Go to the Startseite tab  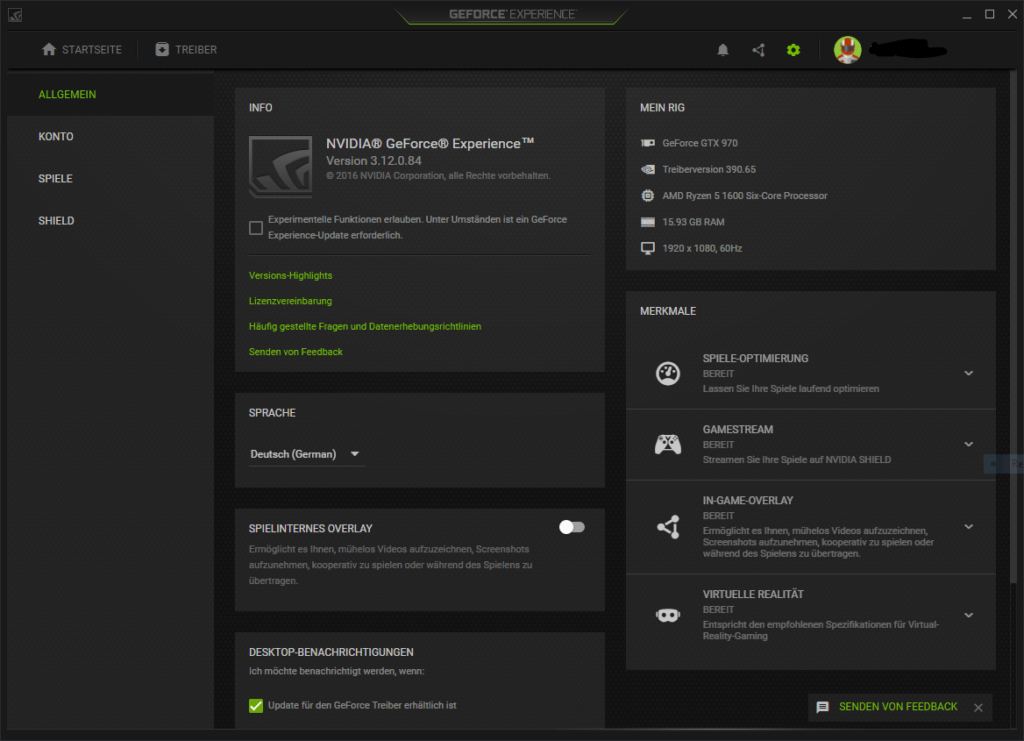82,50
